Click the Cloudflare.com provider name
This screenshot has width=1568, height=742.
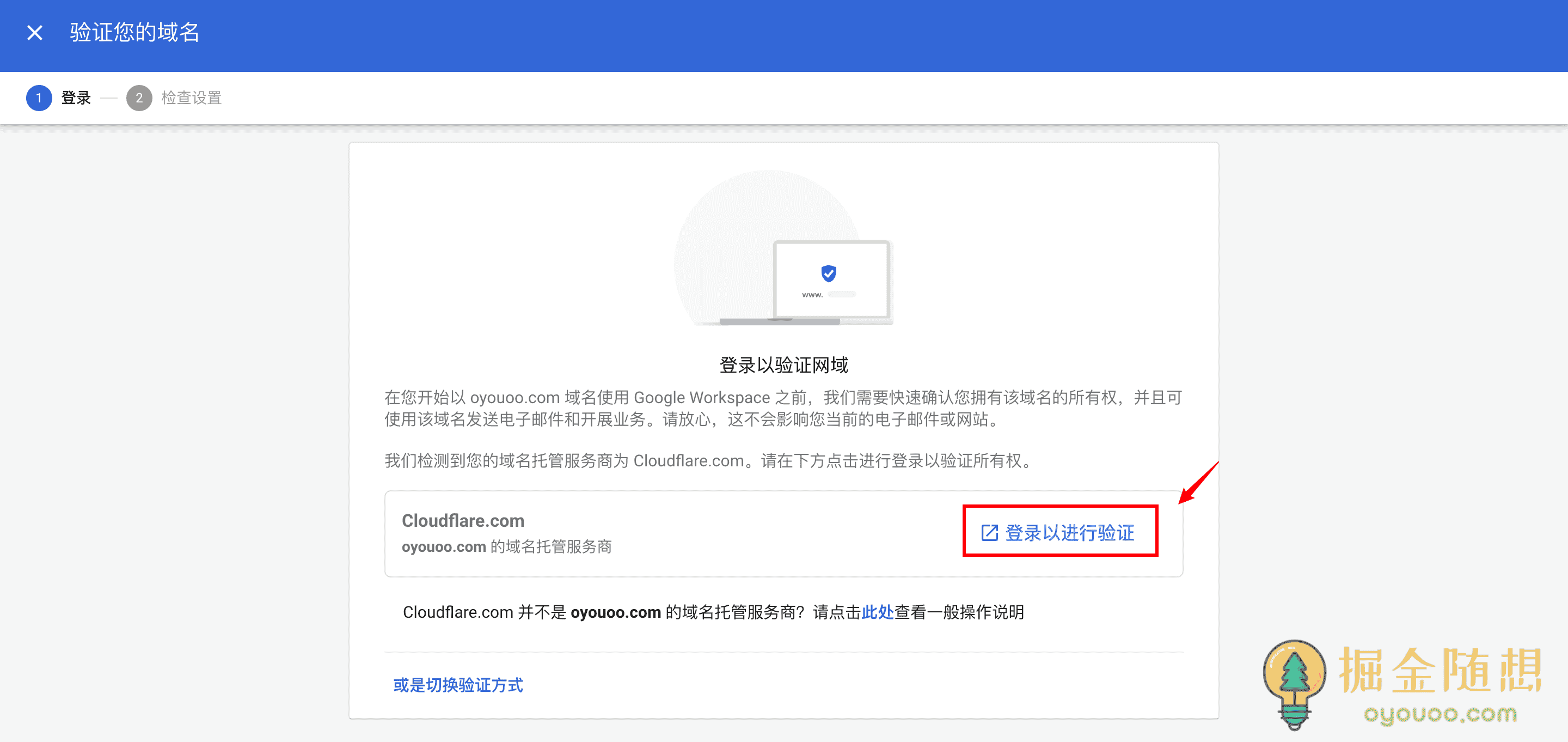point(463,521)
